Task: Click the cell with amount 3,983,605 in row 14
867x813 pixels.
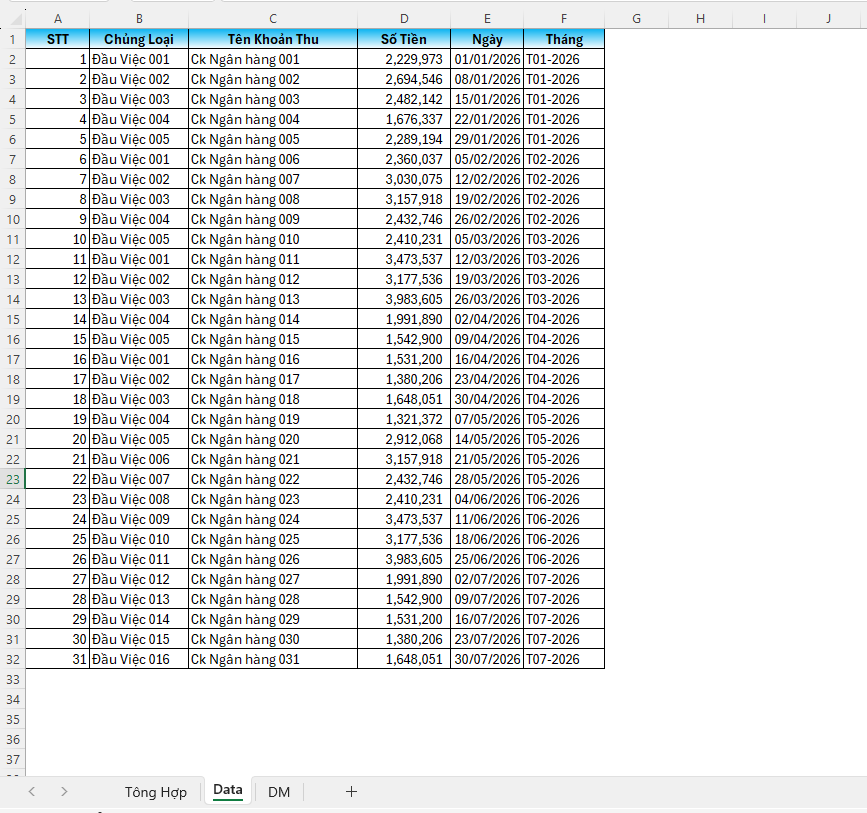Action: (403, 299)
